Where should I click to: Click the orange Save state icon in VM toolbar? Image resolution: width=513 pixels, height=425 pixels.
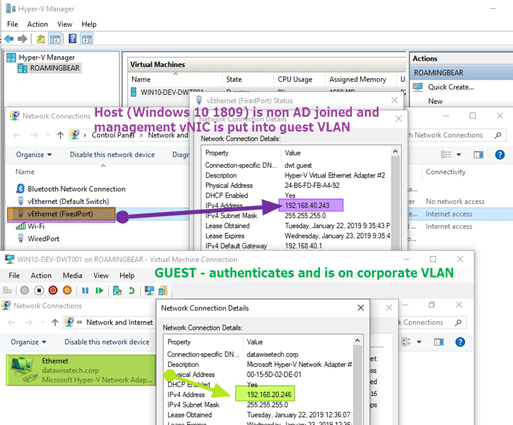pyautogui.click(x=67, y=290)
